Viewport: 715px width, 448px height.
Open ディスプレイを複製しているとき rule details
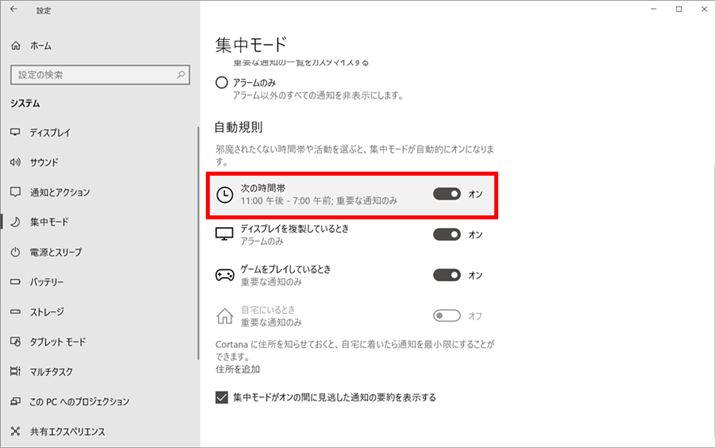pos(352,234)
